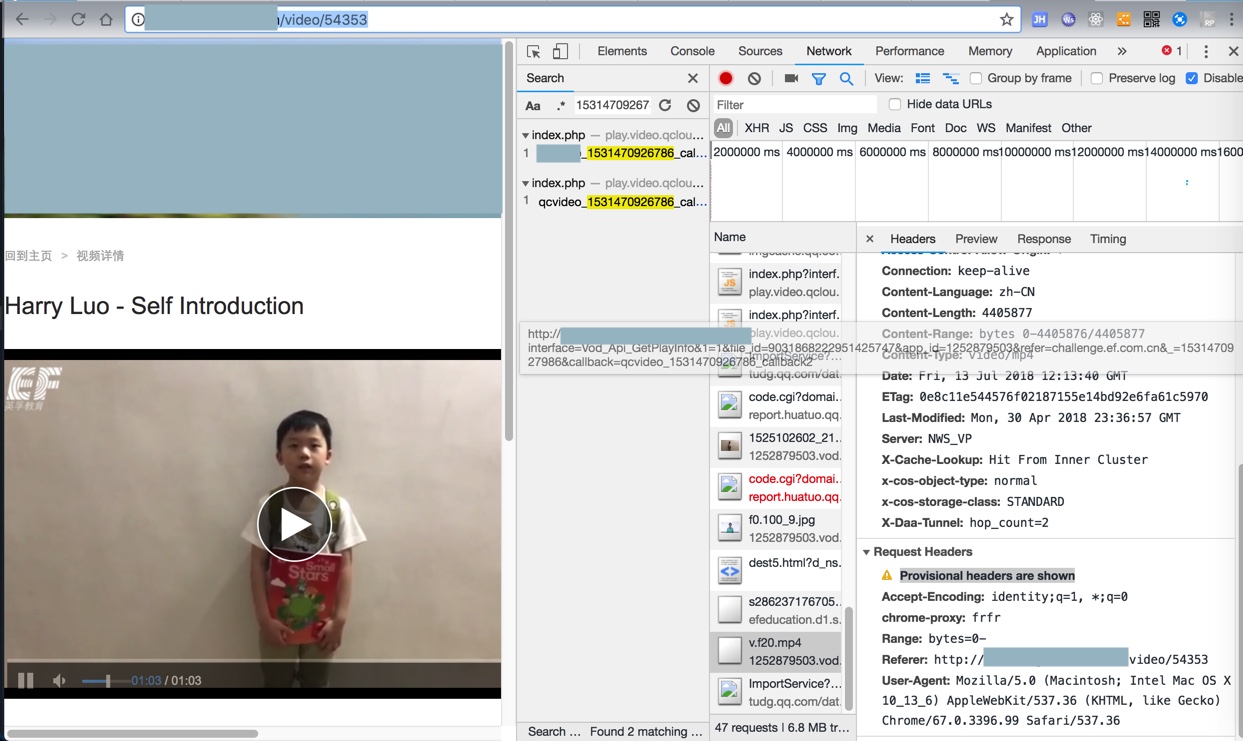The width and height of the screenshot is (1243, 741).
Task: Collapse first index.php search result
Action: [x=525, y=135]
